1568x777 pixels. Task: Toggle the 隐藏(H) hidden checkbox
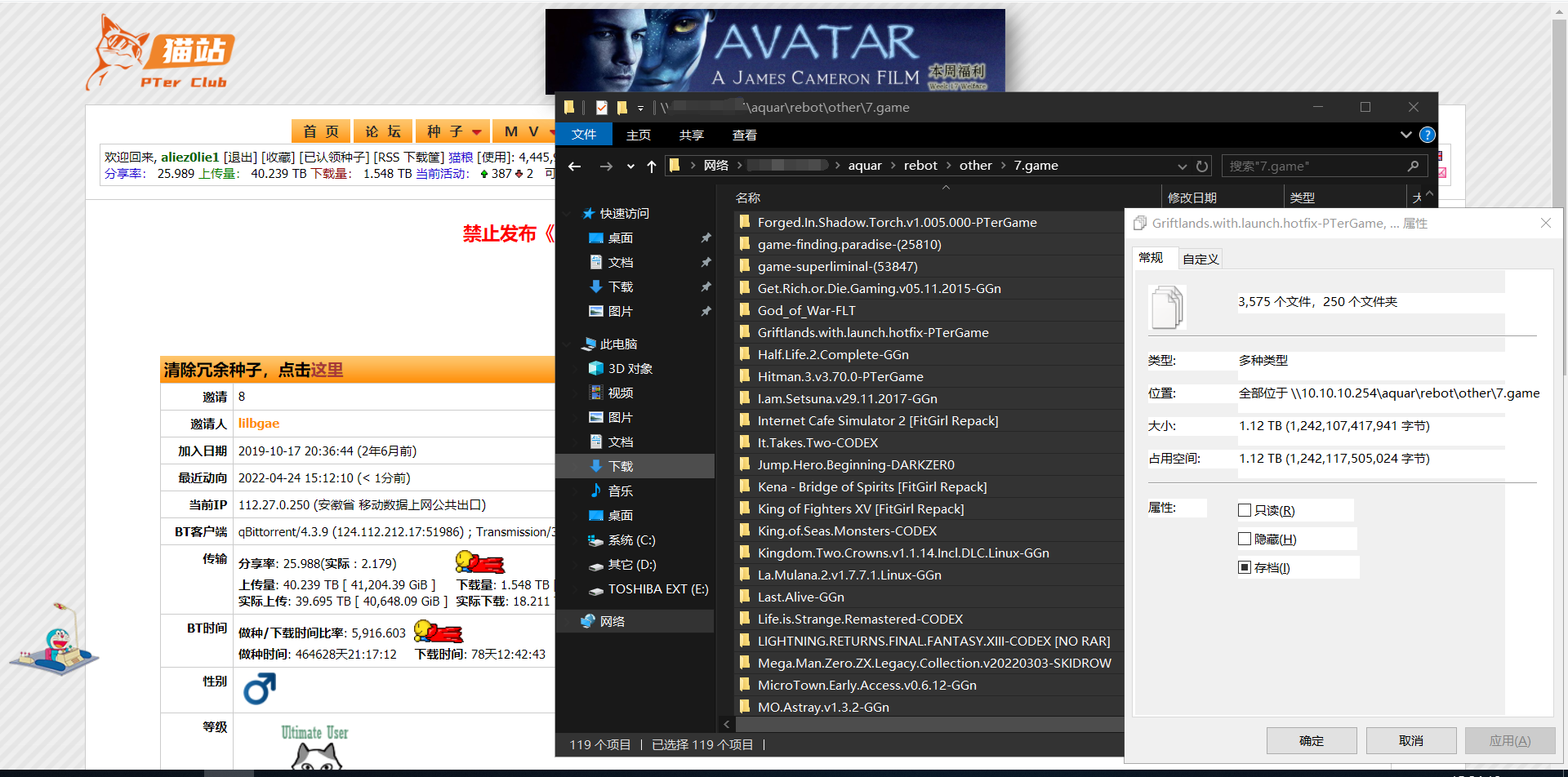click(x=1245, y=539)
